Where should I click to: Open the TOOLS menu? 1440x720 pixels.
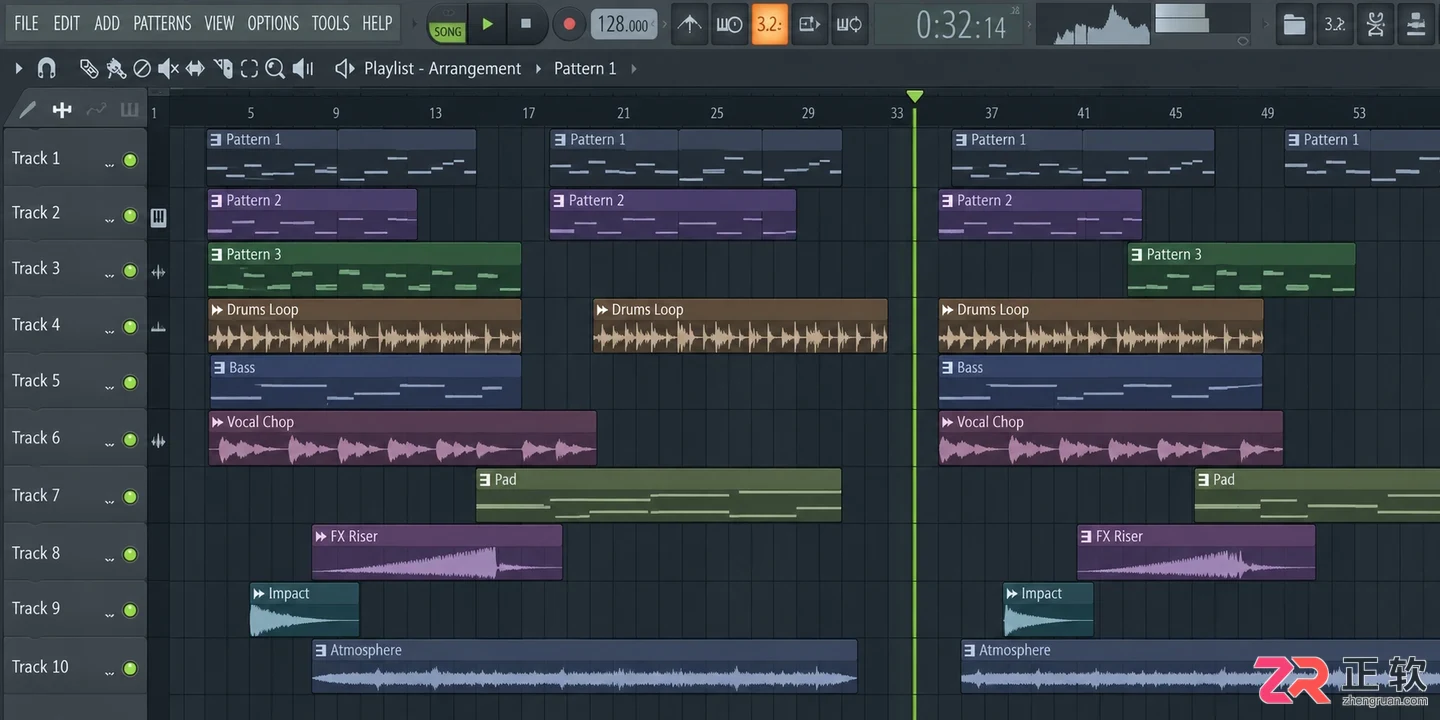pos(330,23)
